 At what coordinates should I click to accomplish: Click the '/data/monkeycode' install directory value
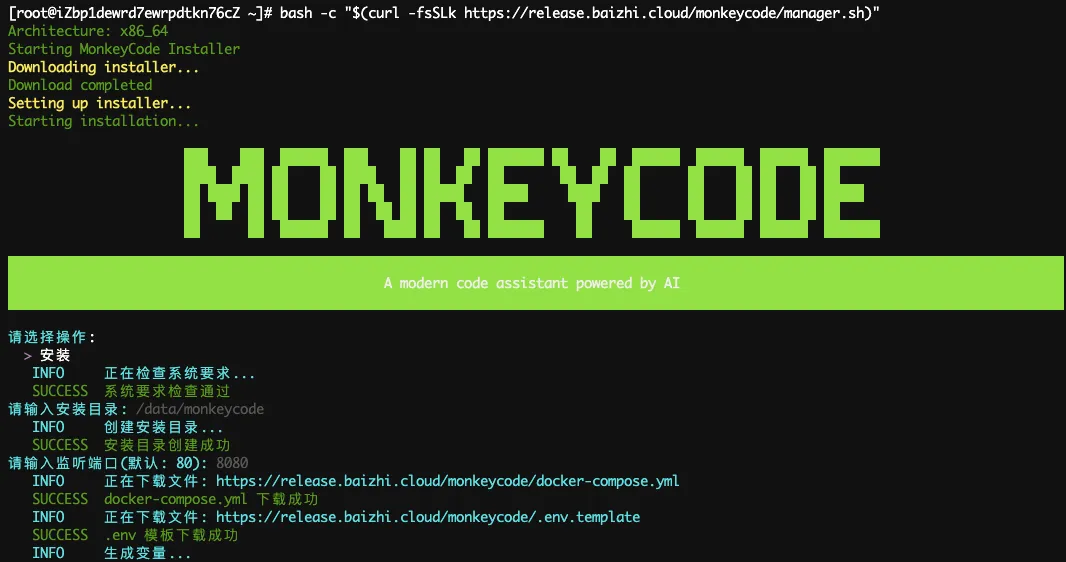[200, 409]
